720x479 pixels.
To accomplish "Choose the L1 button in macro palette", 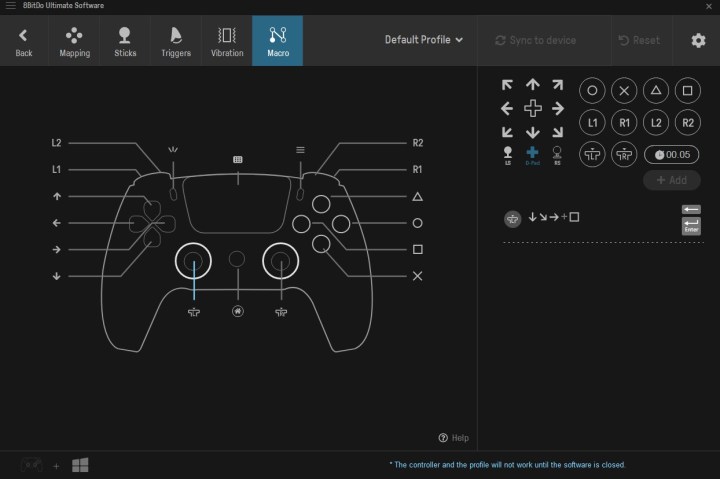I will (592, 122).
